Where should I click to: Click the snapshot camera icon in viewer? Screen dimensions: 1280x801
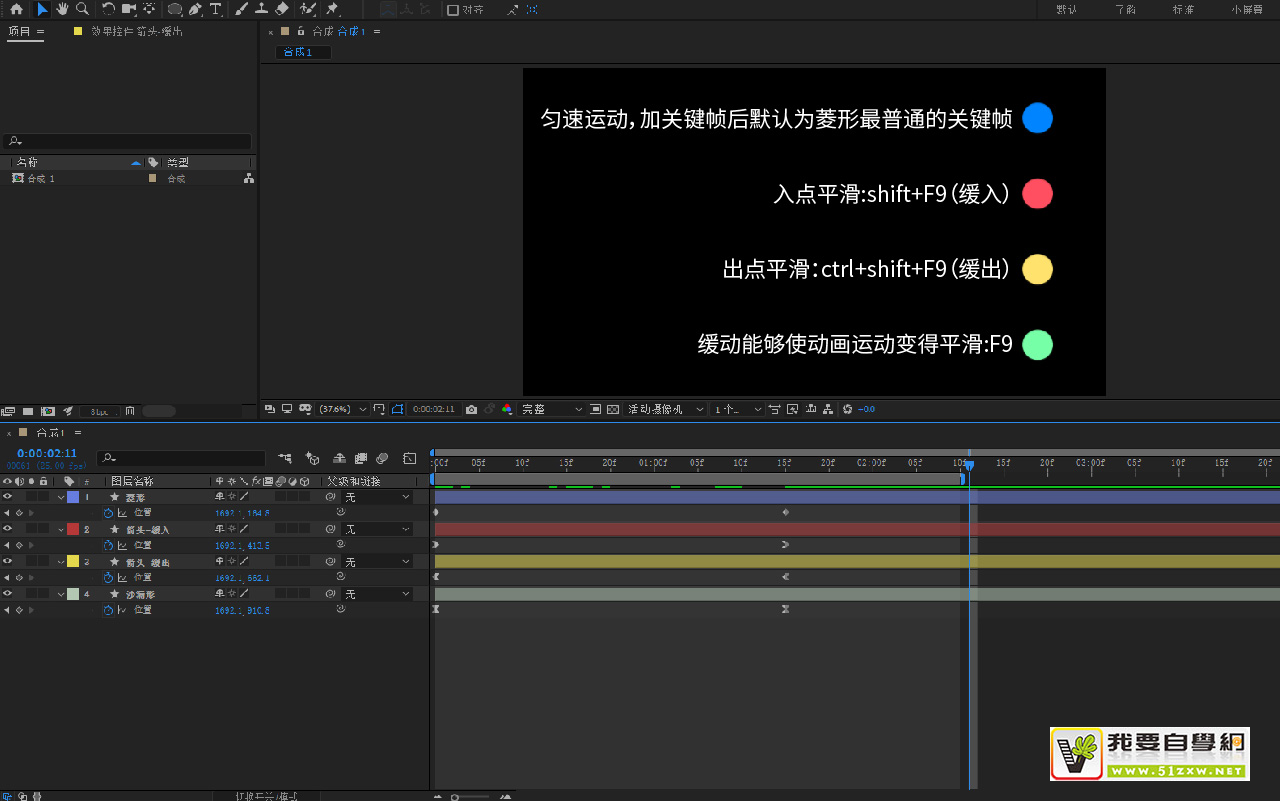[x=472, y=409]
